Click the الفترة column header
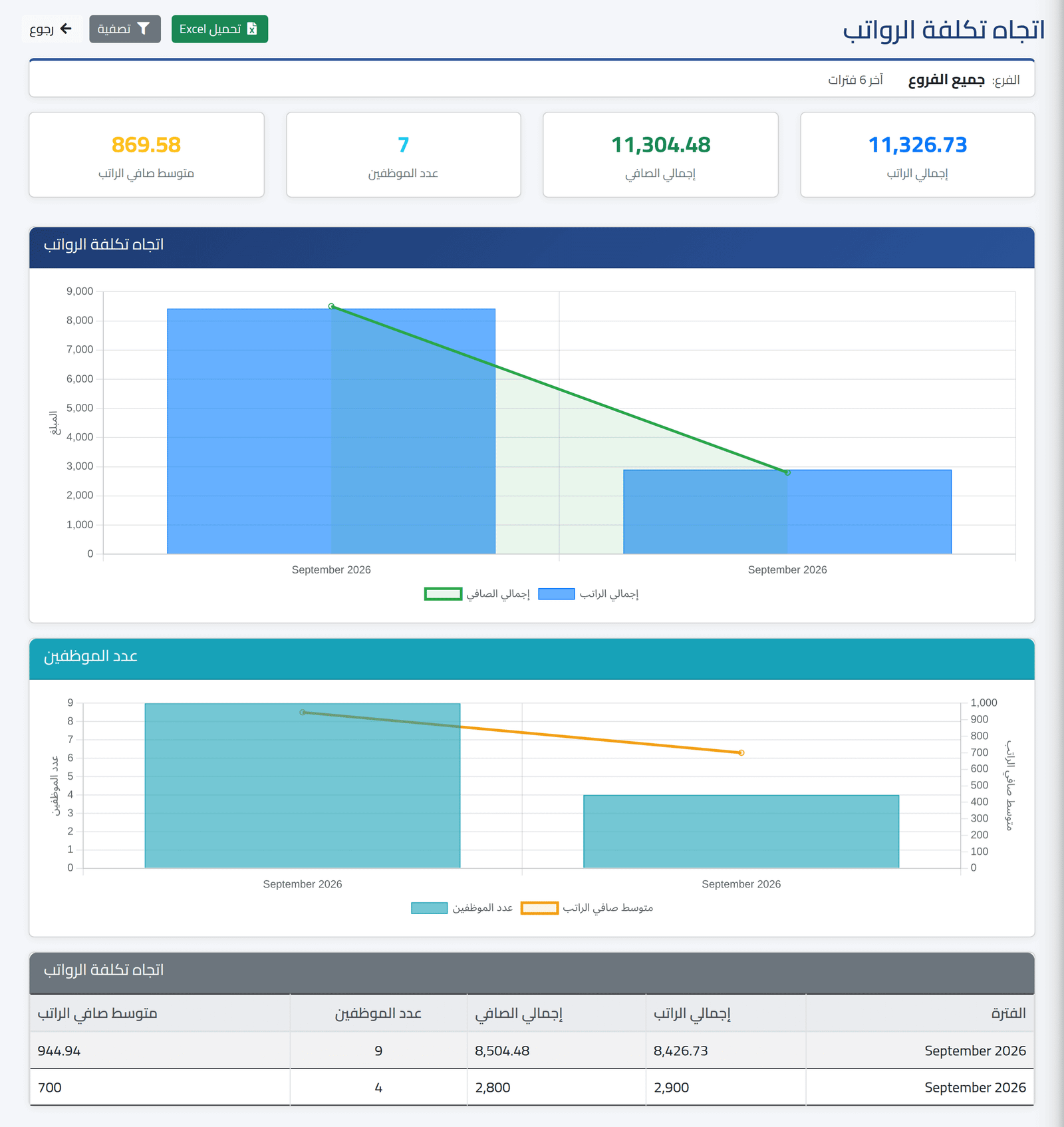The width and height of the screenshot is (1064, 1127). (920, 1013)
